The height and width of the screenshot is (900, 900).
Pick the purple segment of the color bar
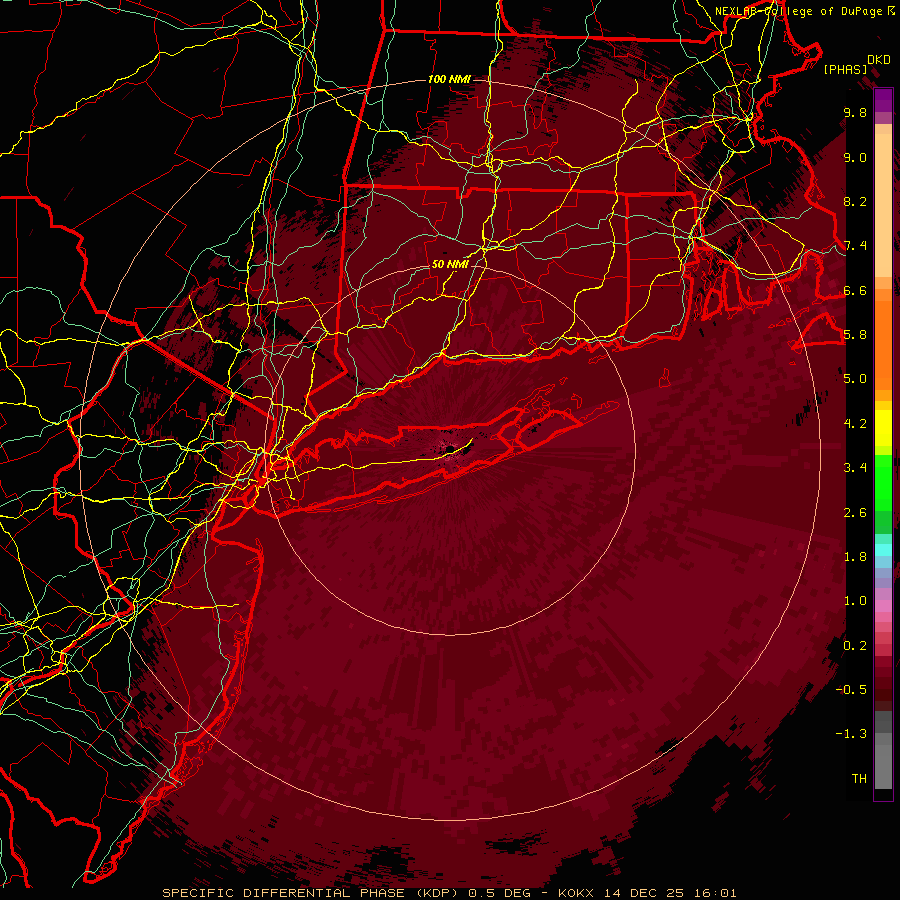tap(883, 100)
